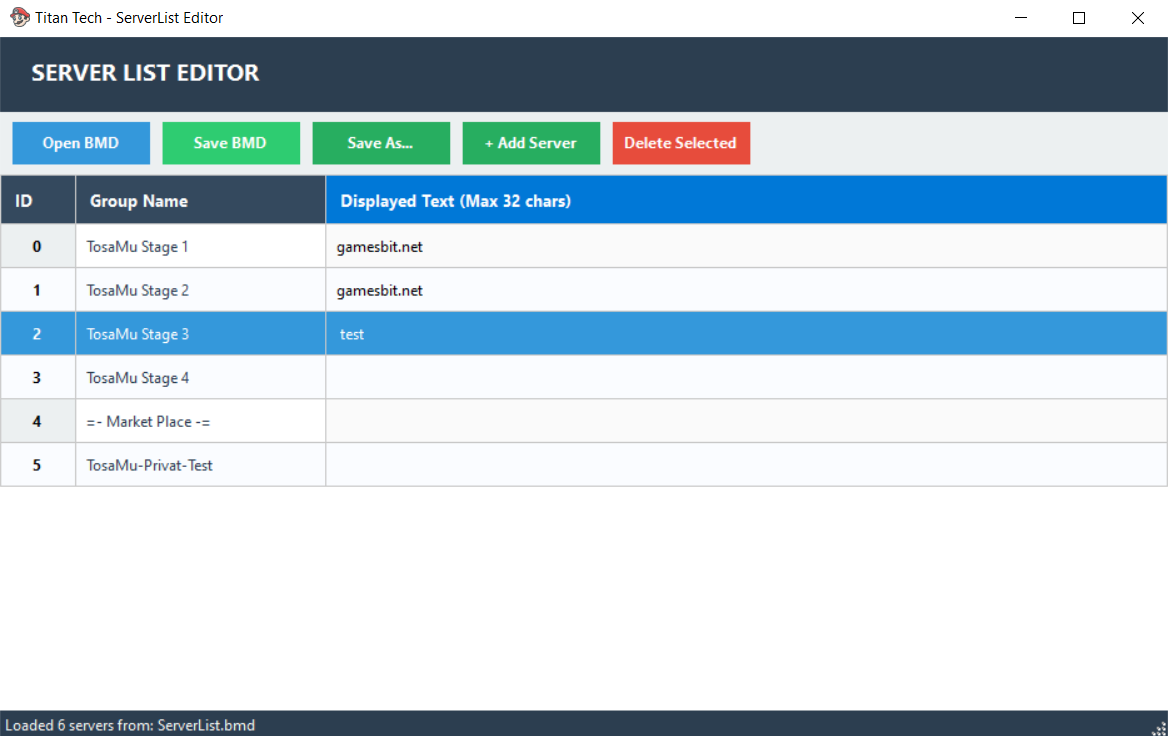
Task: Add a new server with + Add Server
Action: point(531,143)
